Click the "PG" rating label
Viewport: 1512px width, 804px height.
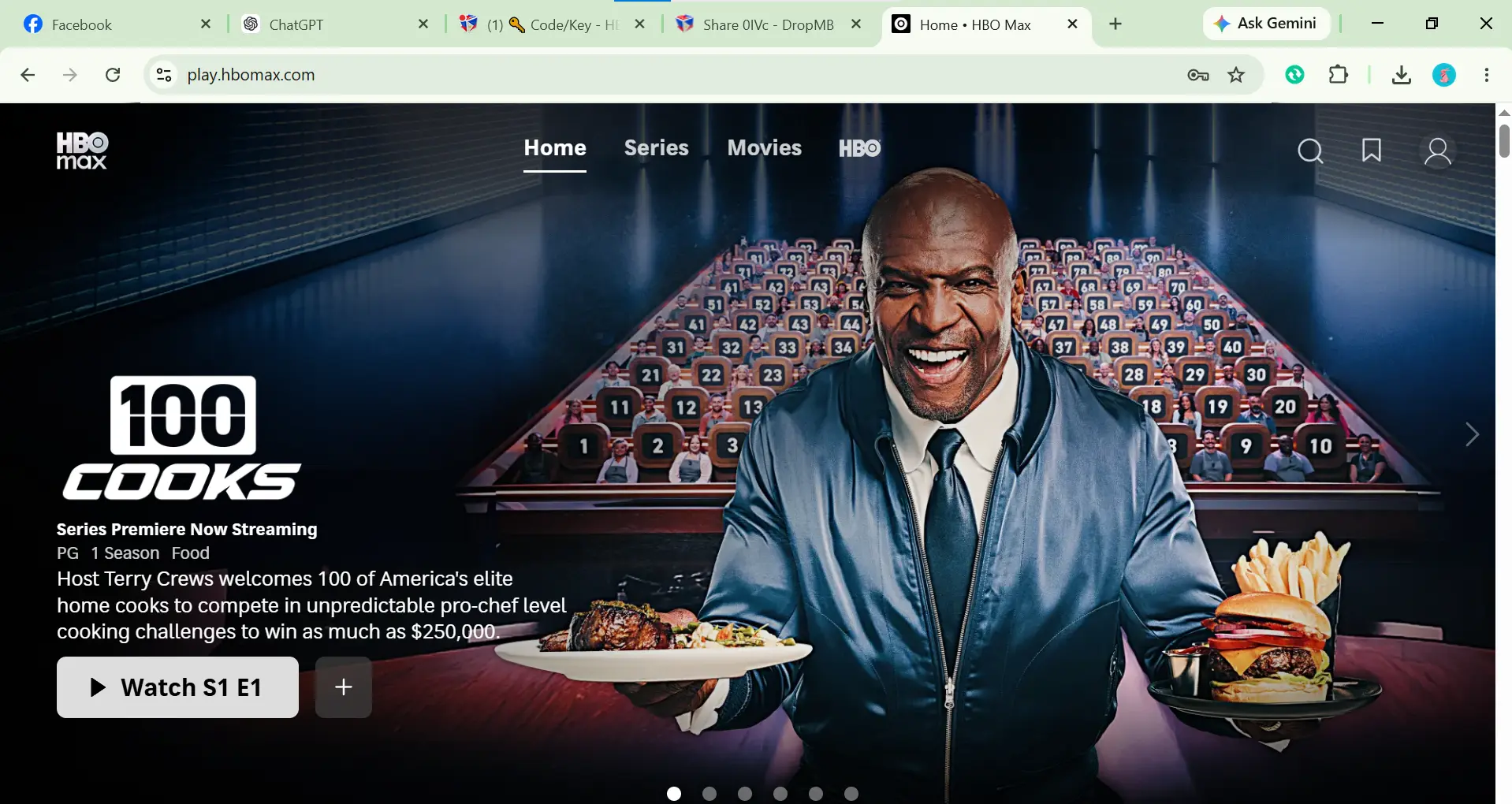click(68, 553)
